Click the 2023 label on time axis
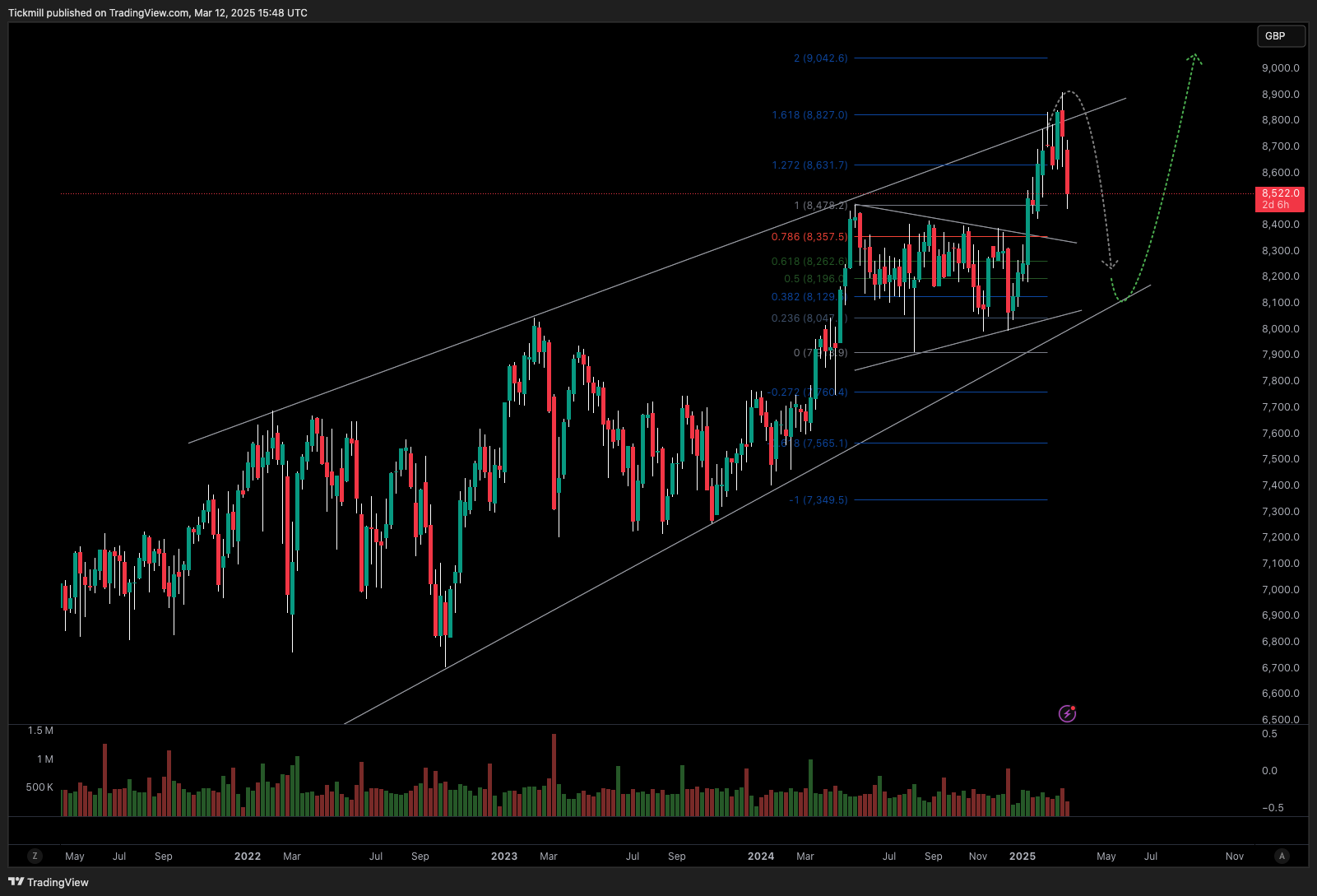The height and width of the screenshot is (896, 1317). tap(504, 857)
